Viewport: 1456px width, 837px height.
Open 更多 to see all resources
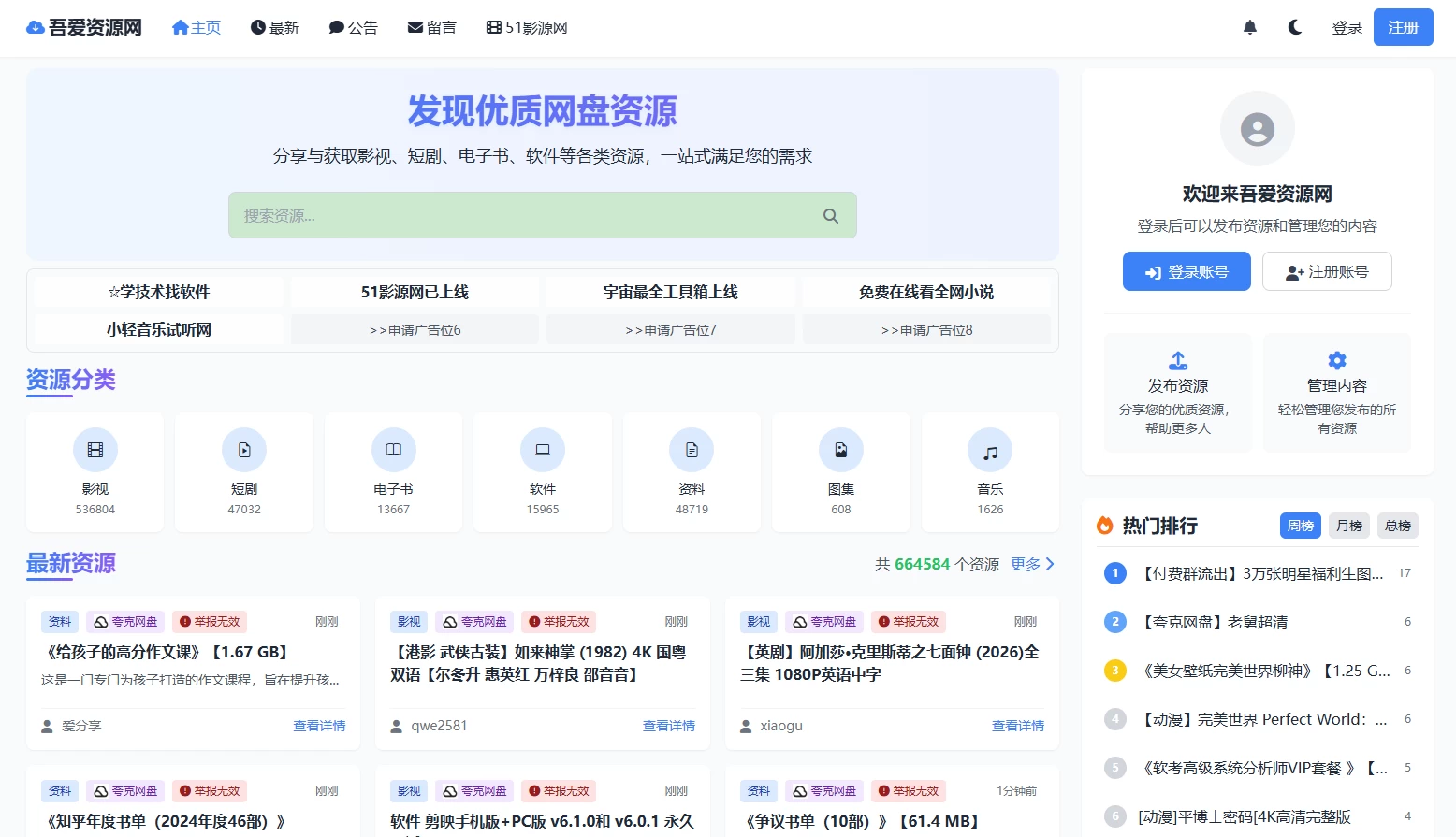pyautogui.click(x=1026, y=564)
